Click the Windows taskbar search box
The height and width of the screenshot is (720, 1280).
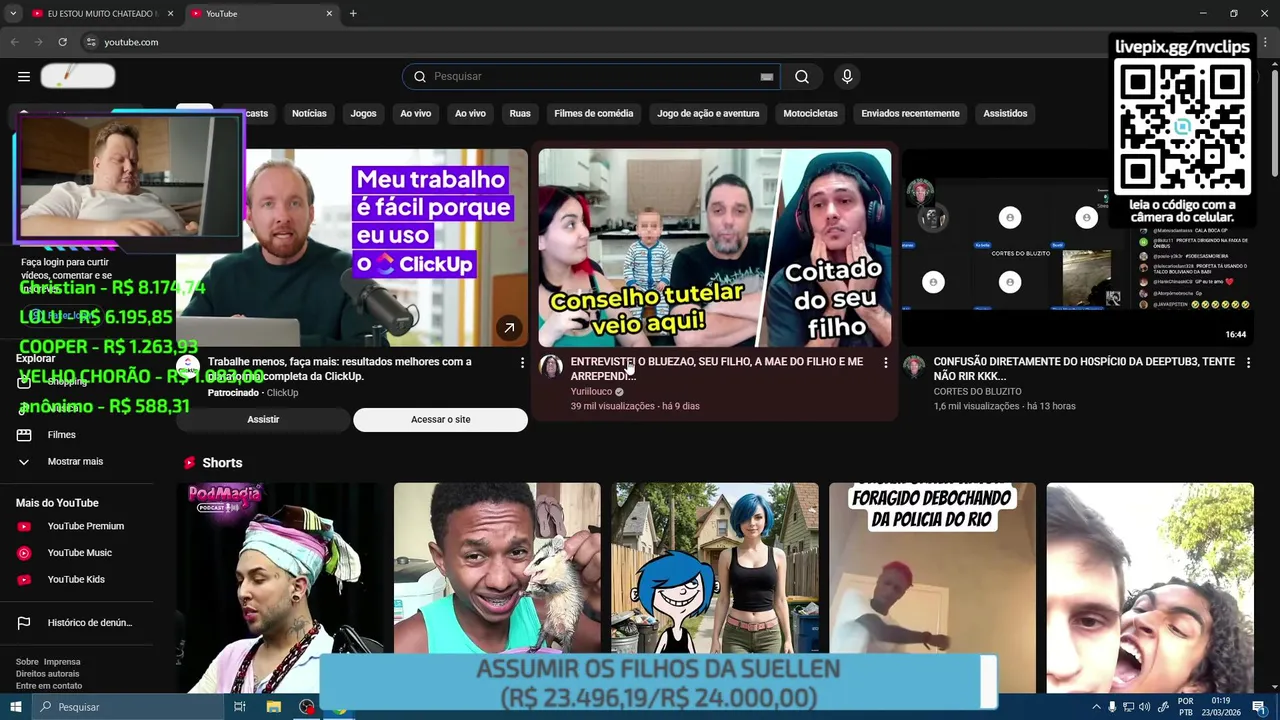[128, 707]
